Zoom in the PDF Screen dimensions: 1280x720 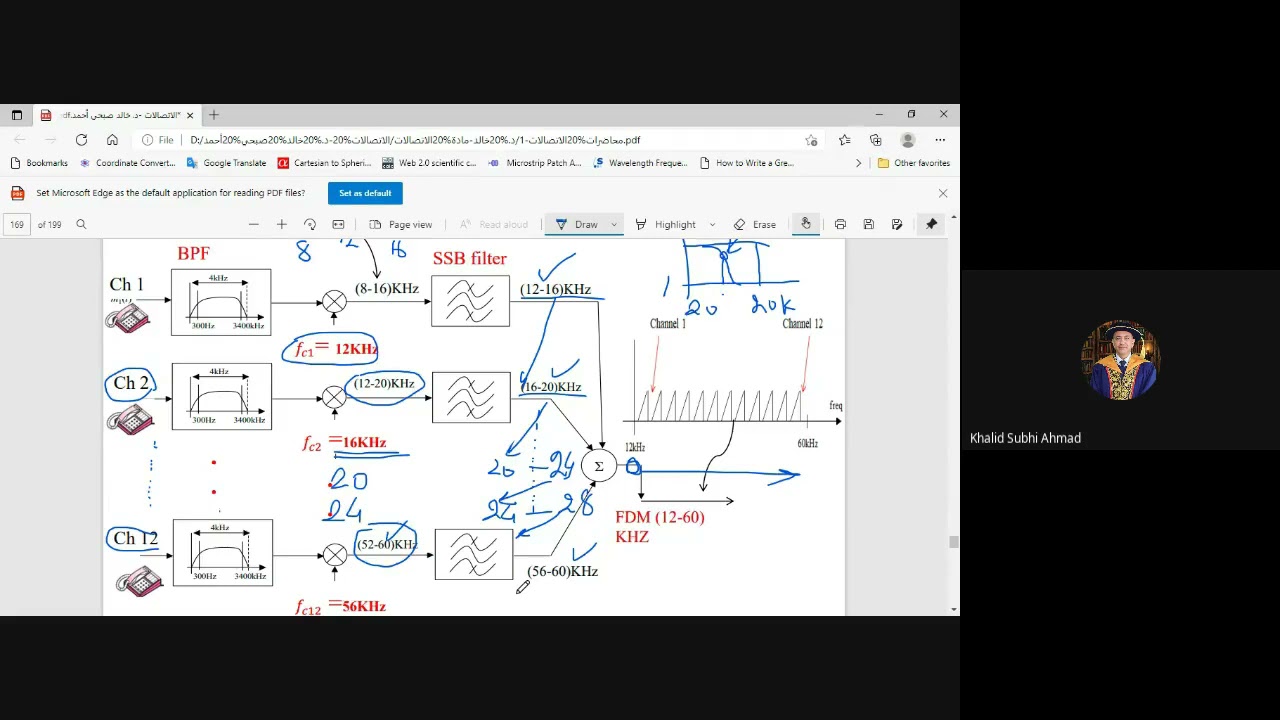(x=282, y=225)
